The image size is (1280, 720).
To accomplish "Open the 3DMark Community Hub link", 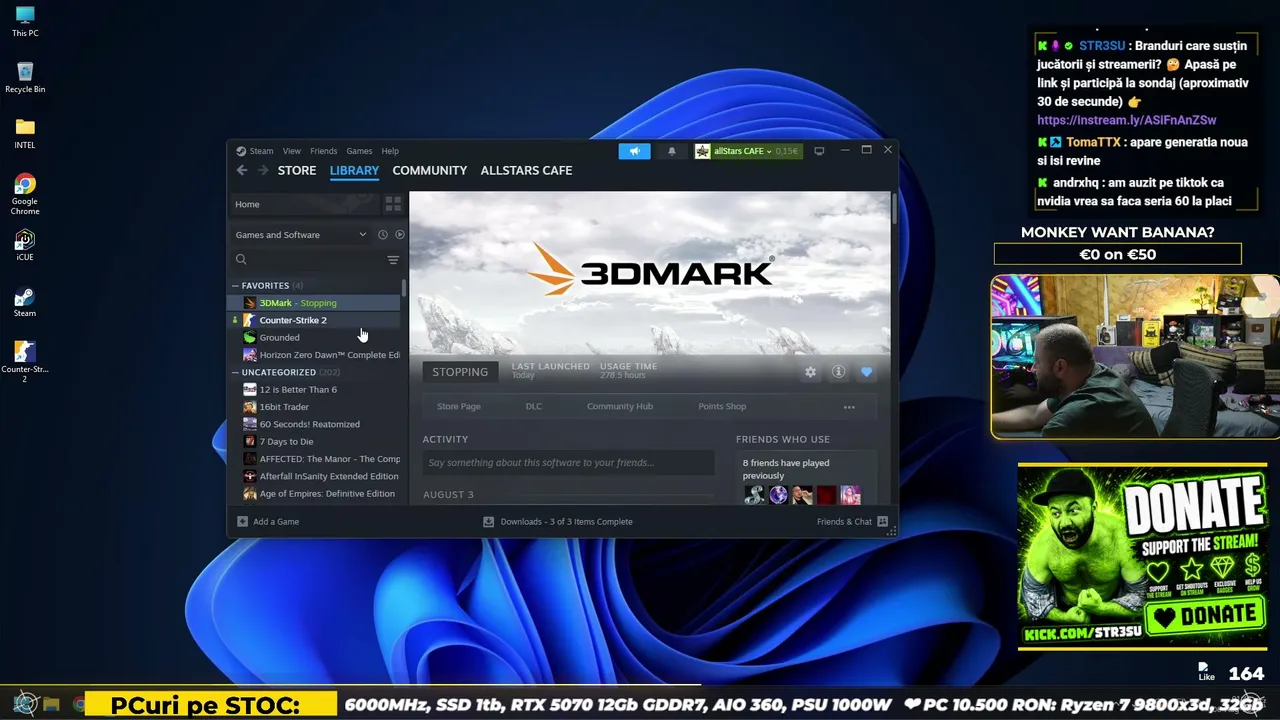I will click(x=620, y=407).
